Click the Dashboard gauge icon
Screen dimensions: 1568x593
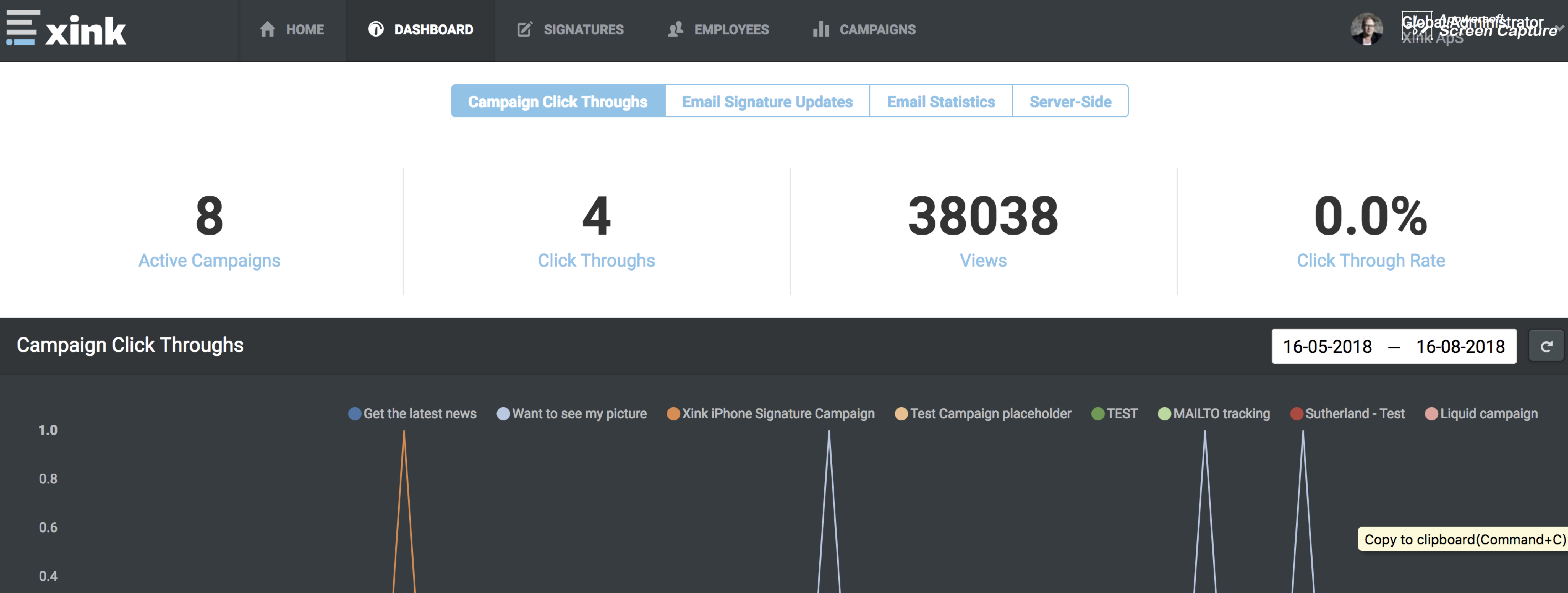click(x=376, y=29)
